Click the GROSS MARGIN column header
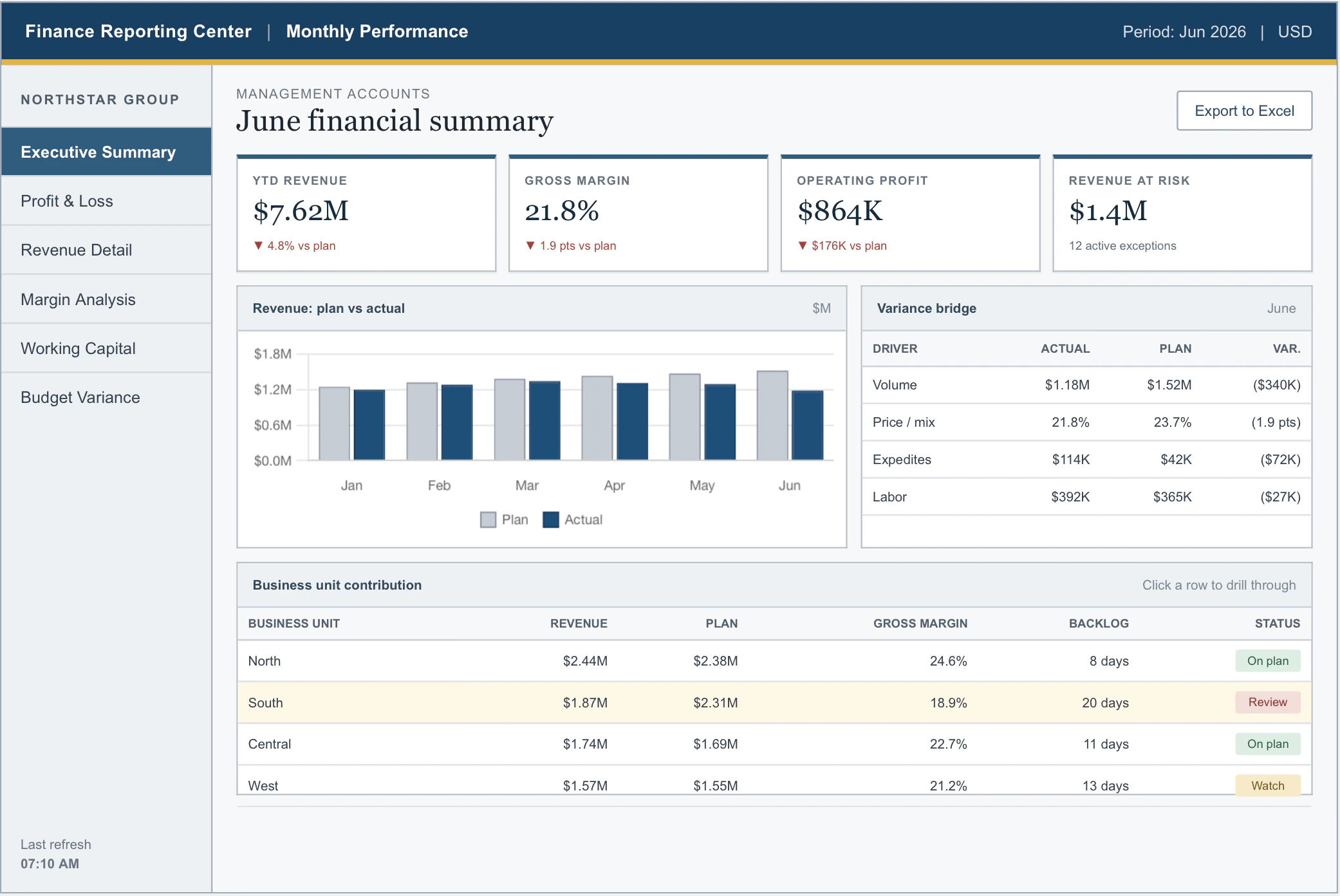This screenshot has width=1340, height=896. (x=920, y=624)
